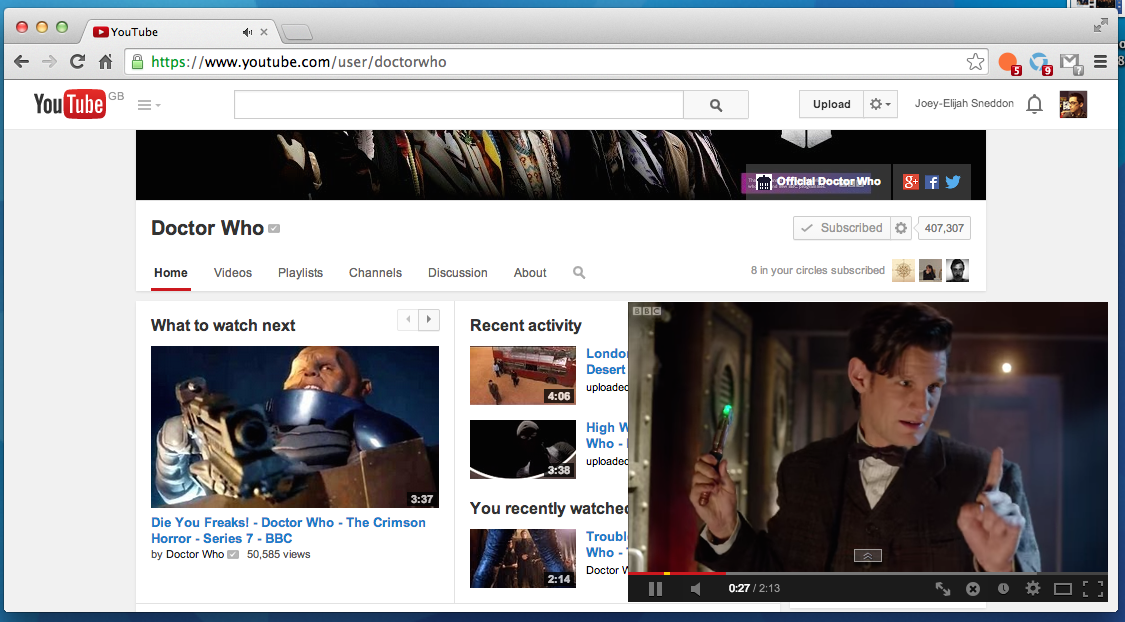Open the Facebook link in channel banner
The image size is (1125, 622).
coord(932,182)
